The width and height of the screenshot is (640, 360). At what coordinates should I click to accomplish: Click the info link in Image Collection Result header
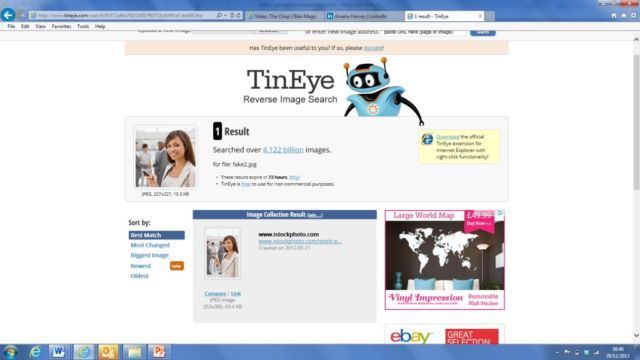tap(314, 215)
